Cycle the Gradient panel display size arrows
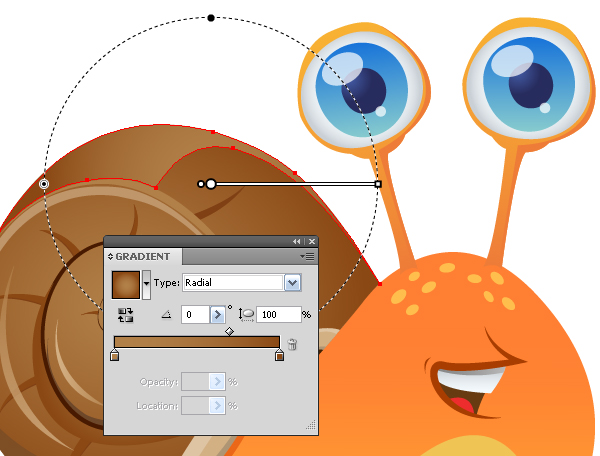 click(x=110, y=256)
